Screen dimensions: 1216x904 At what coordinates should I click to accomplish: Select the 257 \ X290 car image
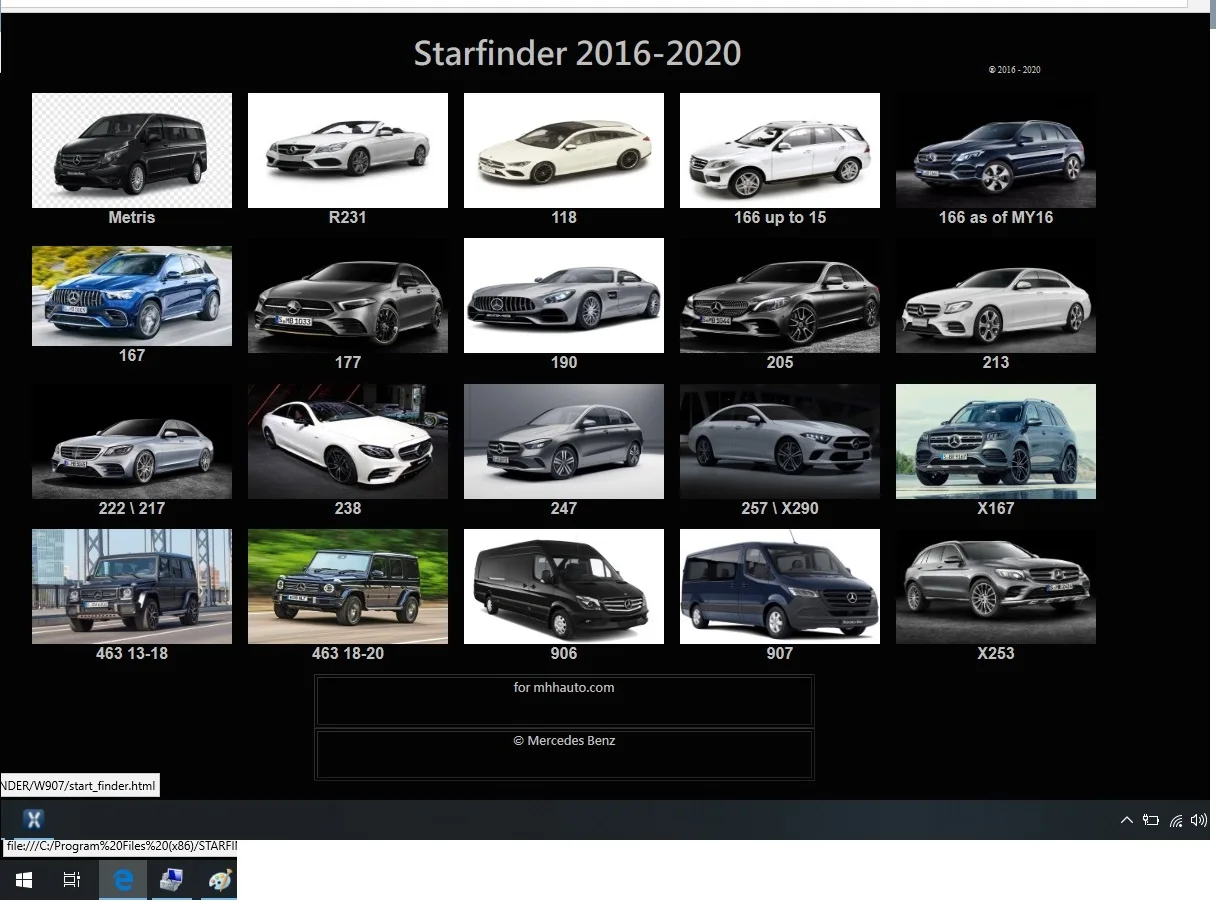tap(780, 442)
